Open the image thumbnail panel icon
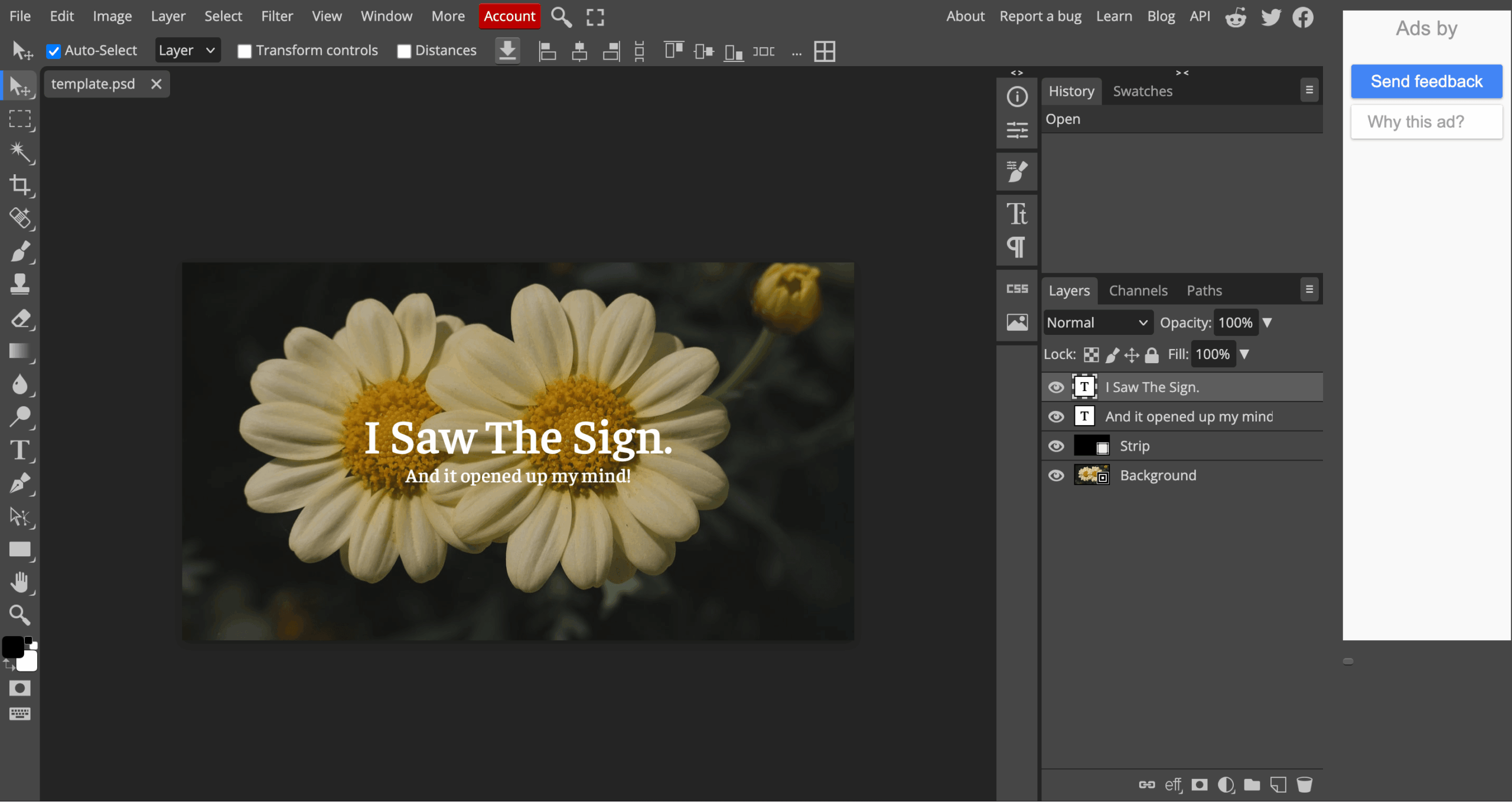 (x=1017, y=322)
